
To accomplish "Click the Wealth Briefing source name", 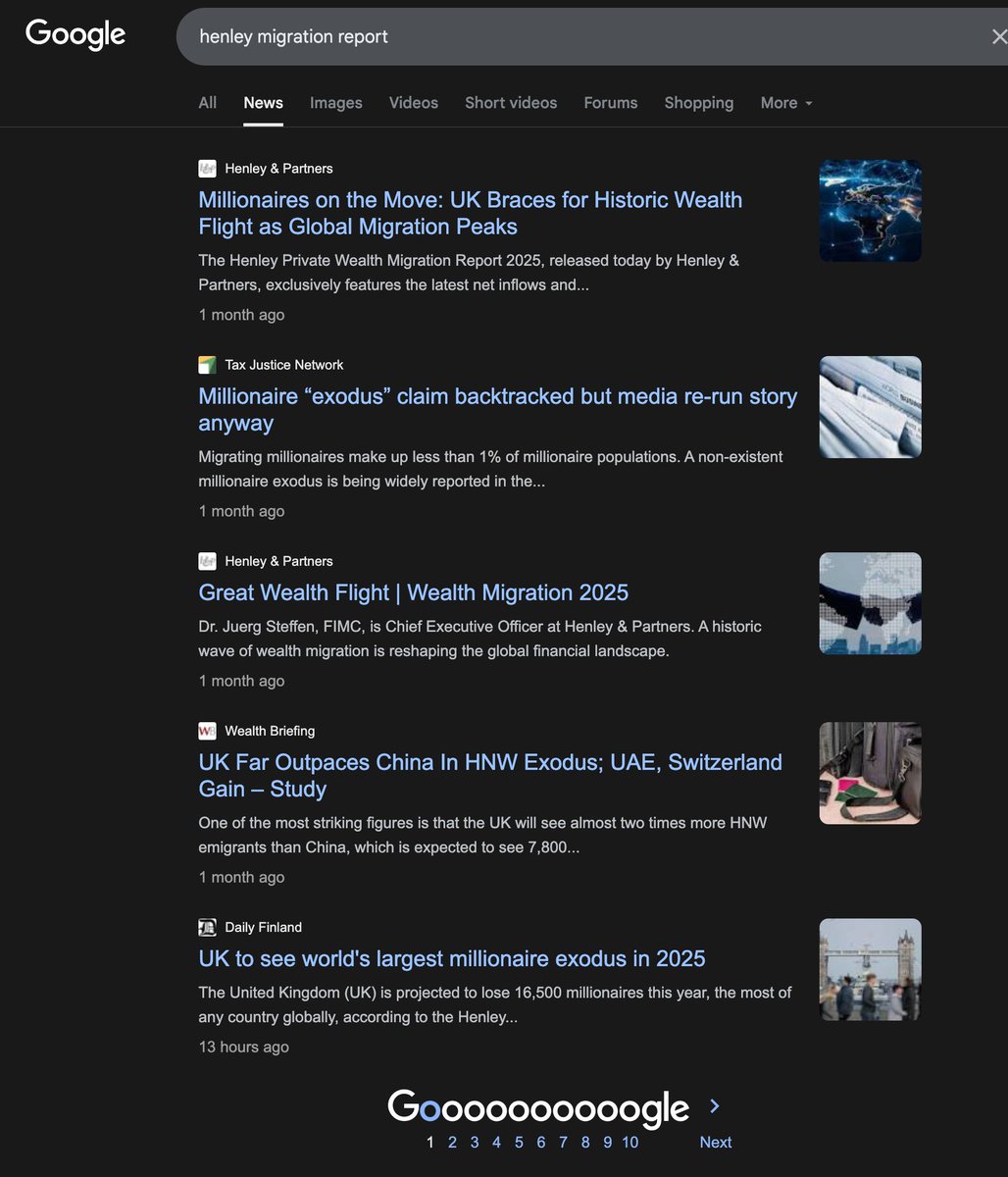I will 270,731.
